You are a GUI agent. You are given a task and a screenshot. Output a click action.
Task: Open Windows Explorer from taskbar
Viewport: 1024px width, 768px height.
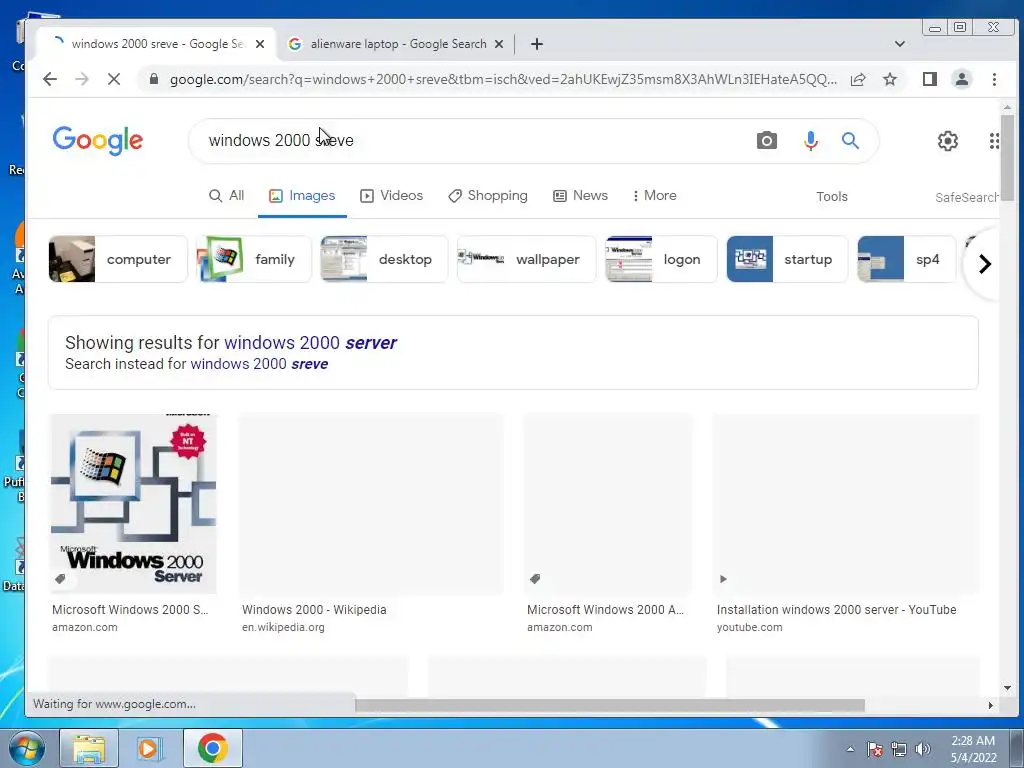coord(89,748)
